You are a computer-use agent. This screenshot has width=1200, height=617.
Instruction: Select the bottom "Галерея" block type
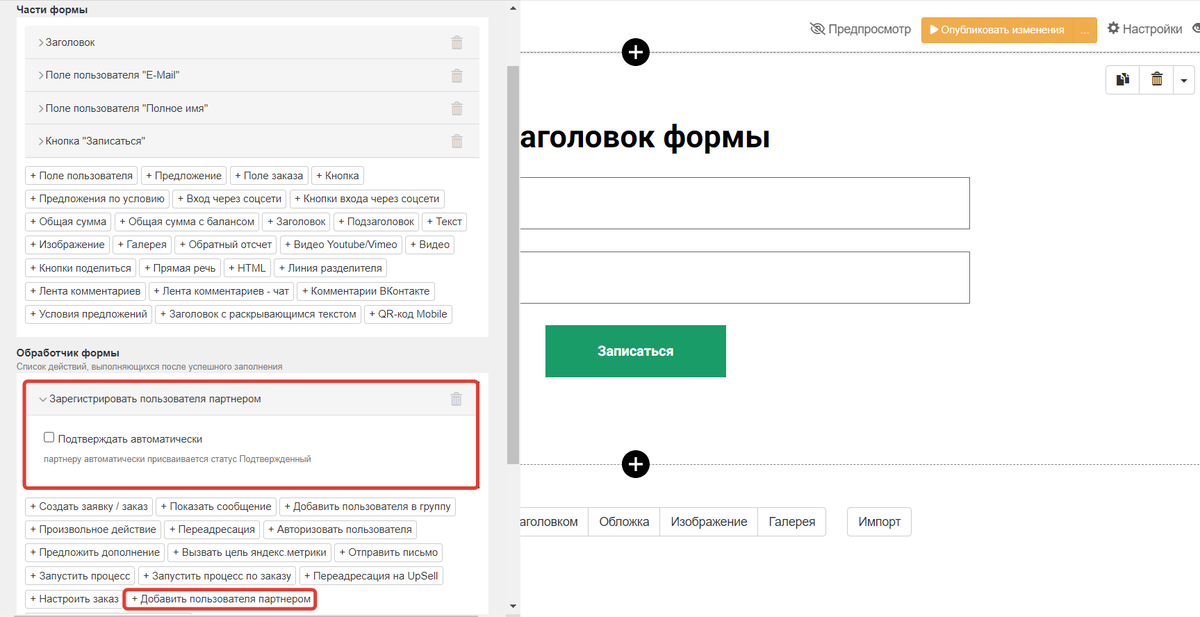coord(792,522)
